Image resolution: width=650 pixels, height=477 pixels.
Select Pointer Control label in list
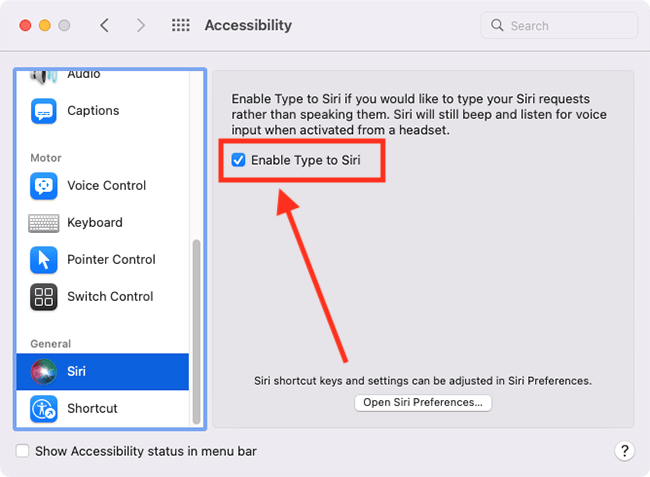pyautogui.click(x=111, y=260)
